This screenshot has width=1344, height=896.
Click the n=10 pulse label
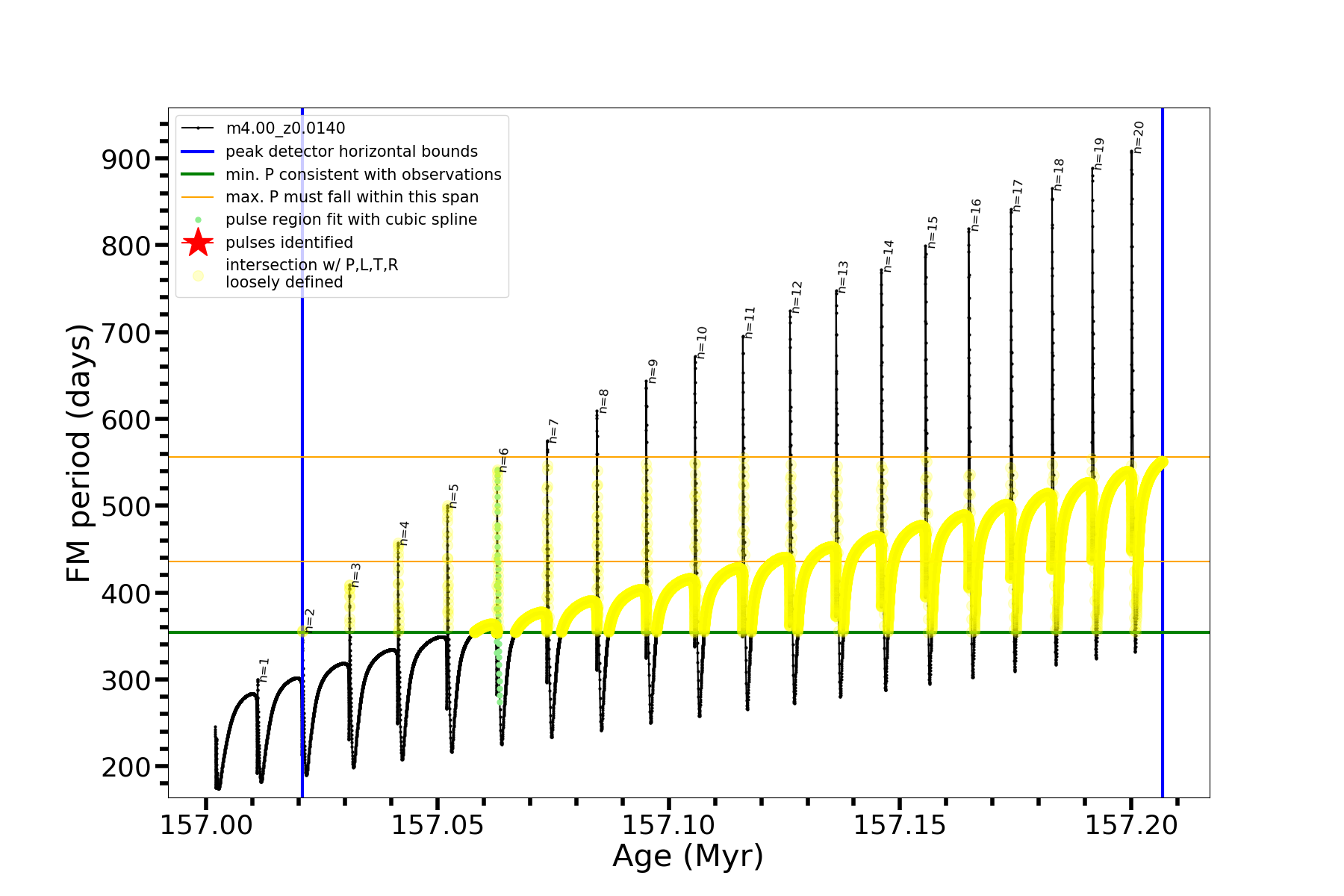[x=702, y=343]
